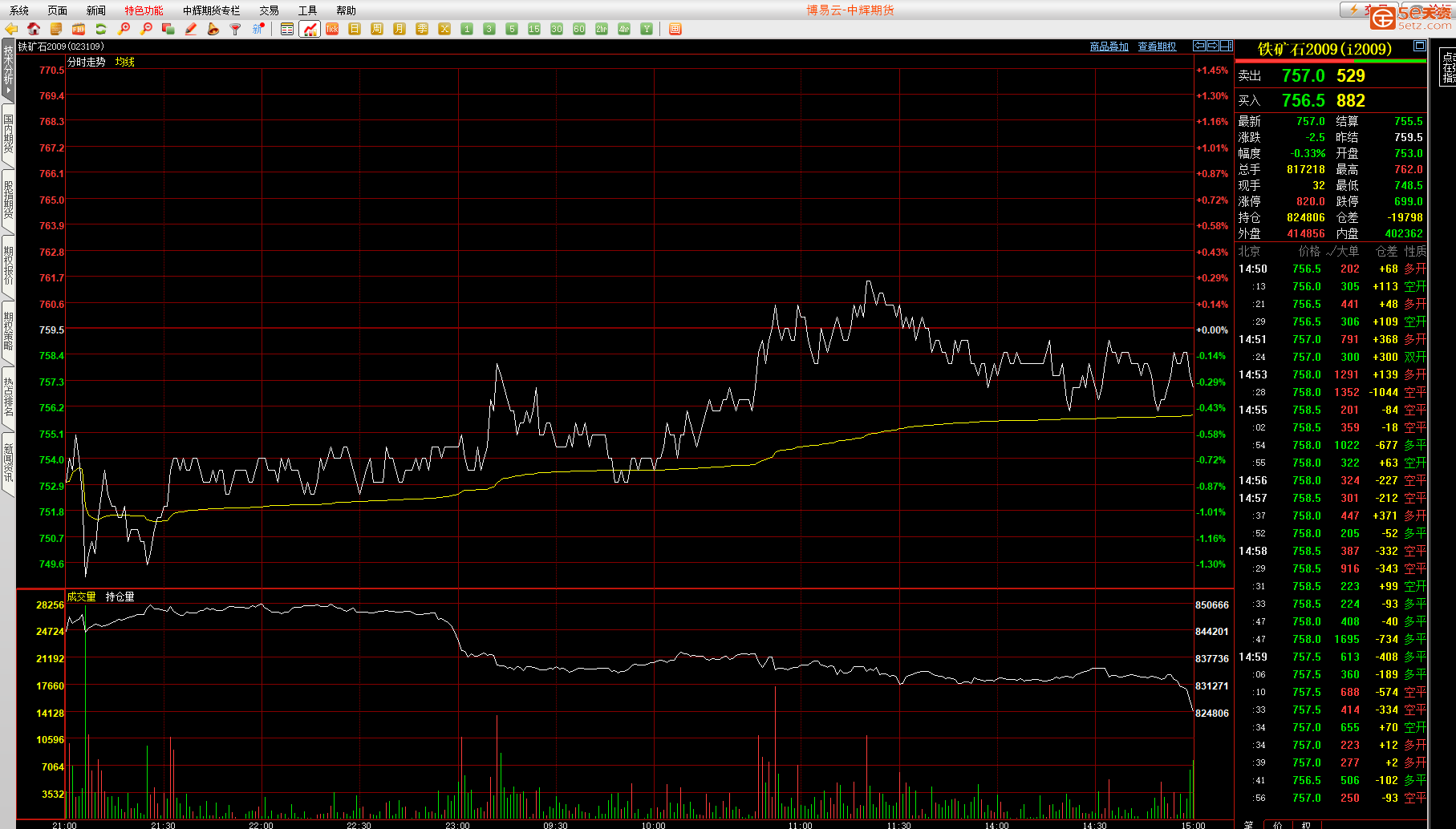Viewport: 1456px width, 829px height.
Task: Open the 页面 menu
Action: [x=58, y=10]
